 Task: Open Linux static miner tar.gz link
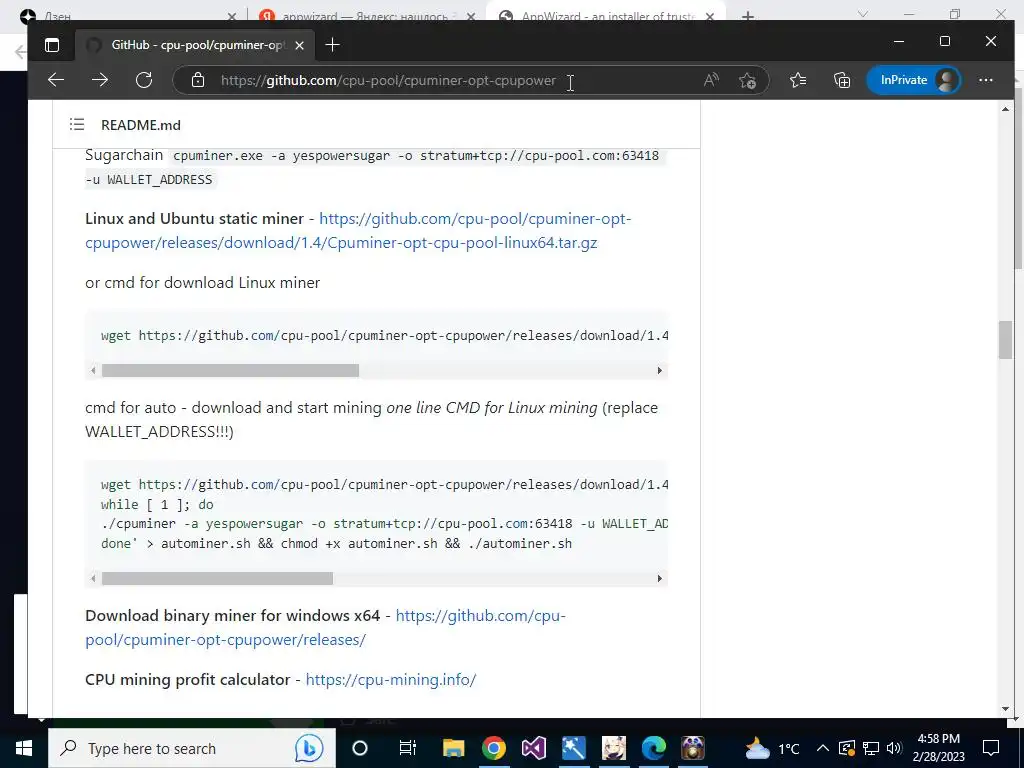[358, 231]
